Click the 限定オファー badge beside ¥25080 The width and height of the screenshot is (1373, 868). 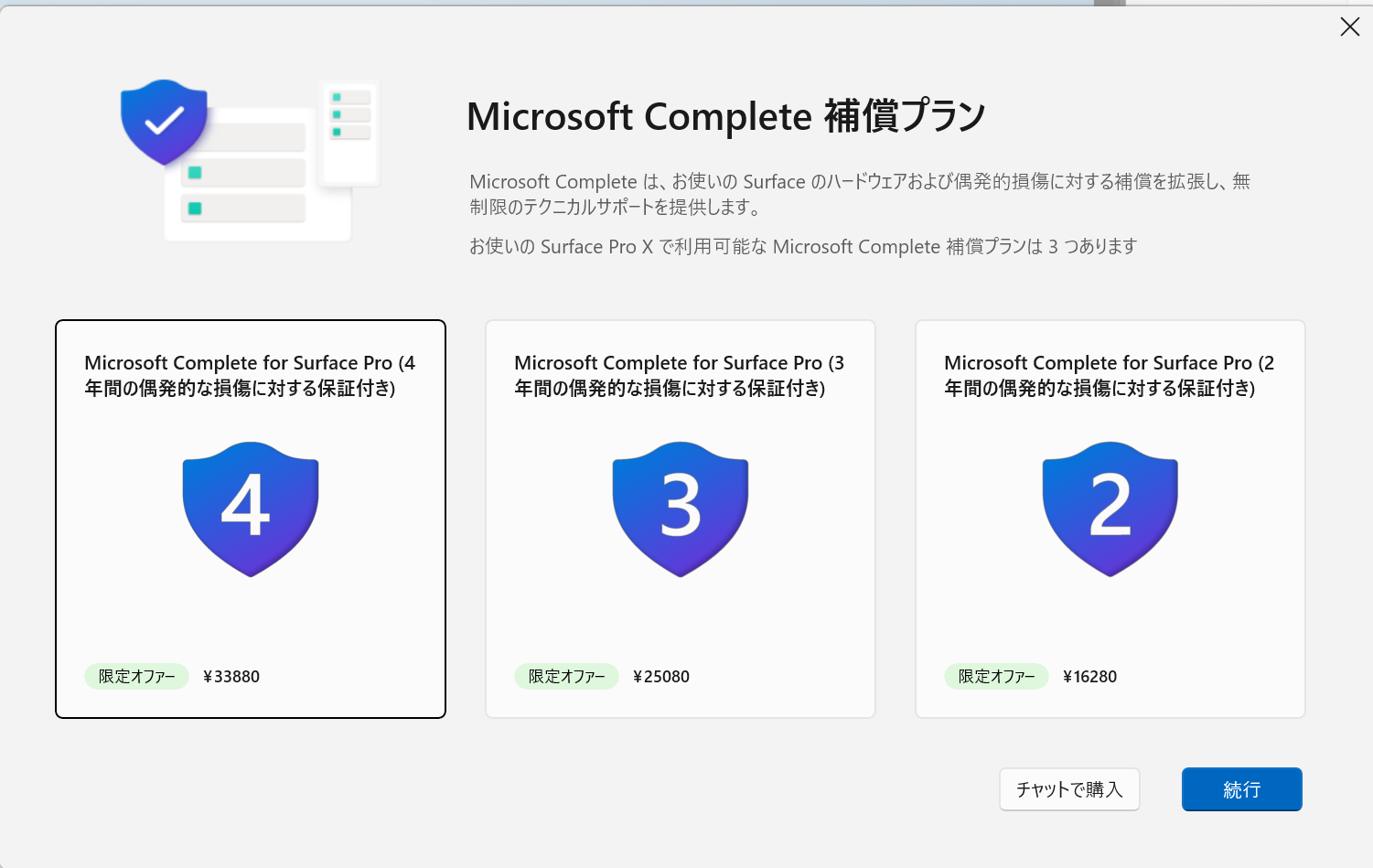[x=567, y=677]
